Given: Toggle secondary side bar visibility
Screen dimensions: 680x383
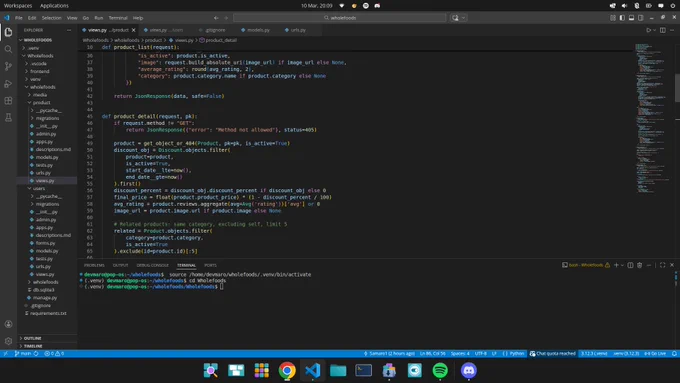Looking at the screenshot, I should point(641,18).
